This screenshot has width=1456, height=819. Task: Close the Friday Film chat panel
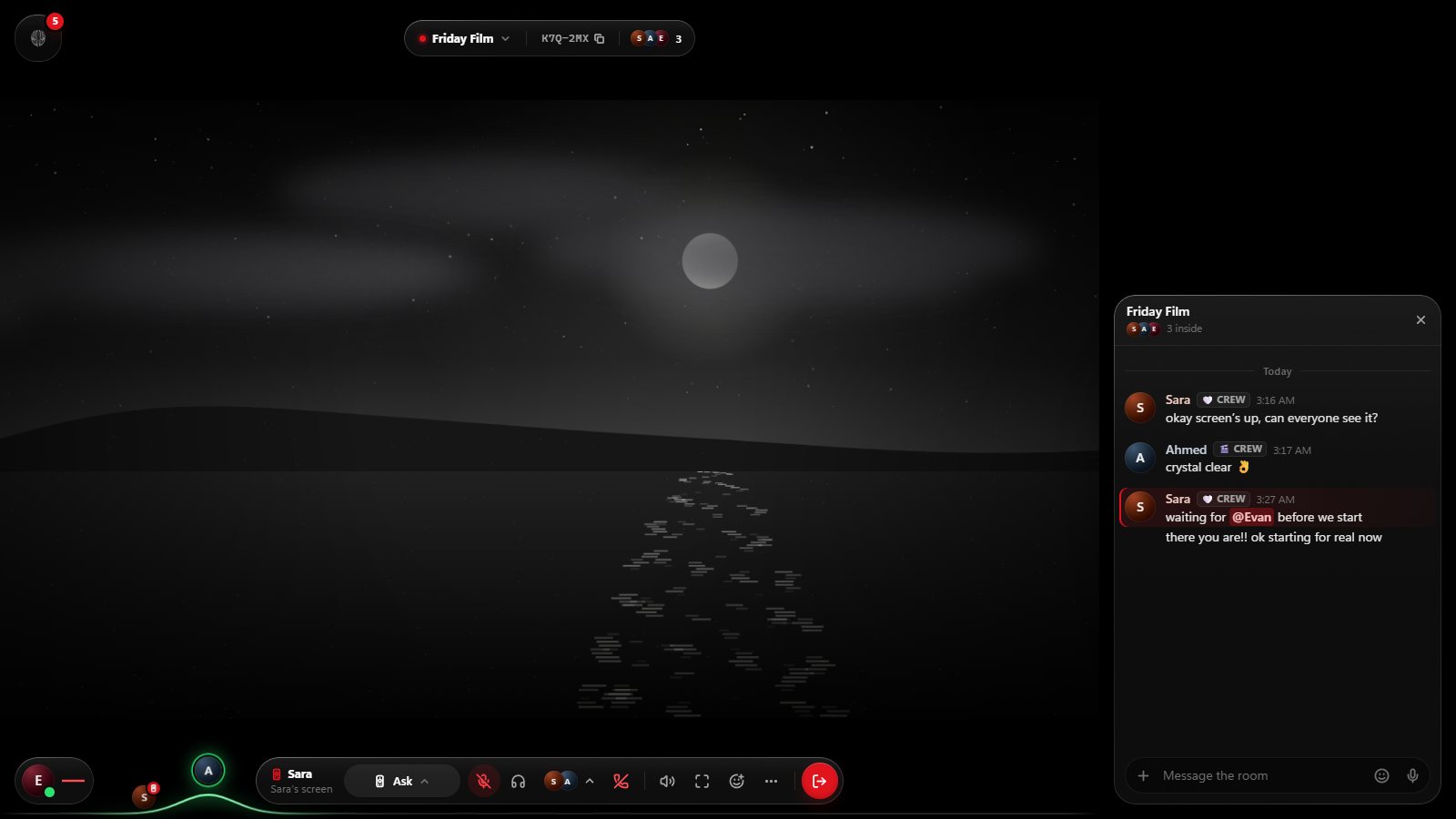(1421, 320)
